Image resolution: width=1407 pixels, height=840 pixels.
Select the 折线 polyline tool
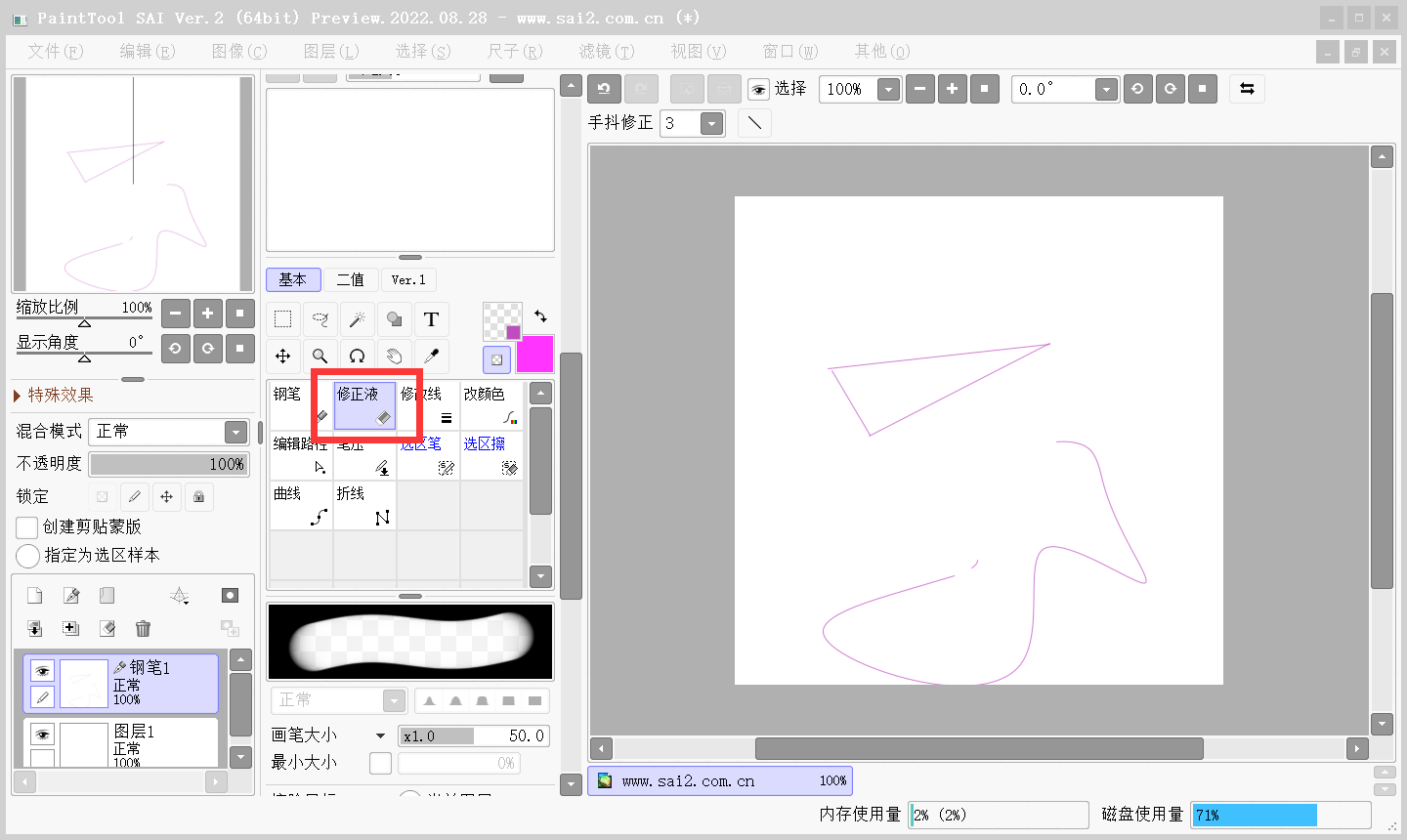[364, 506]
